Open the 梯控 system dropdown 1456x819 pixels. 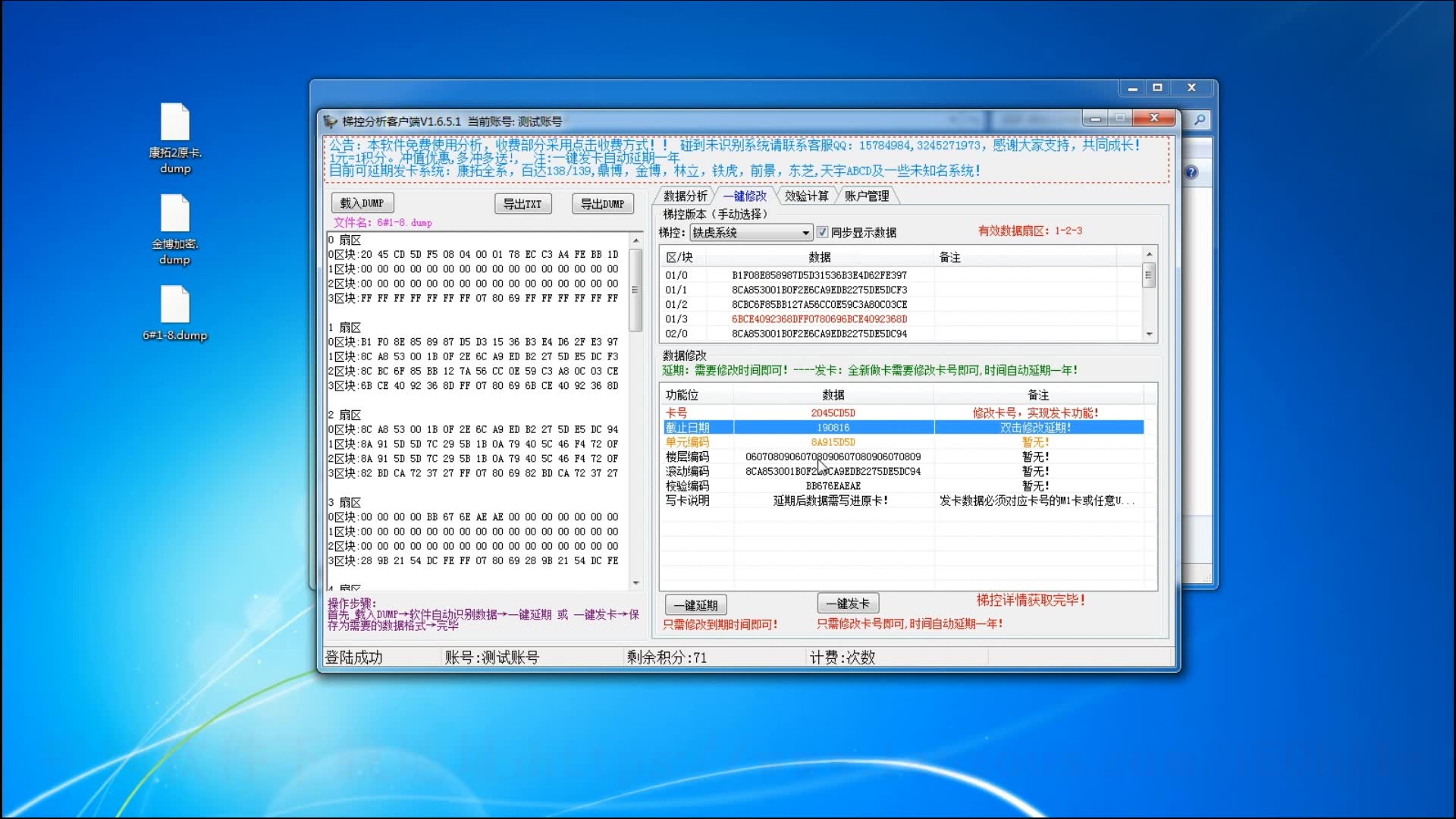click(x=805, y=233)
